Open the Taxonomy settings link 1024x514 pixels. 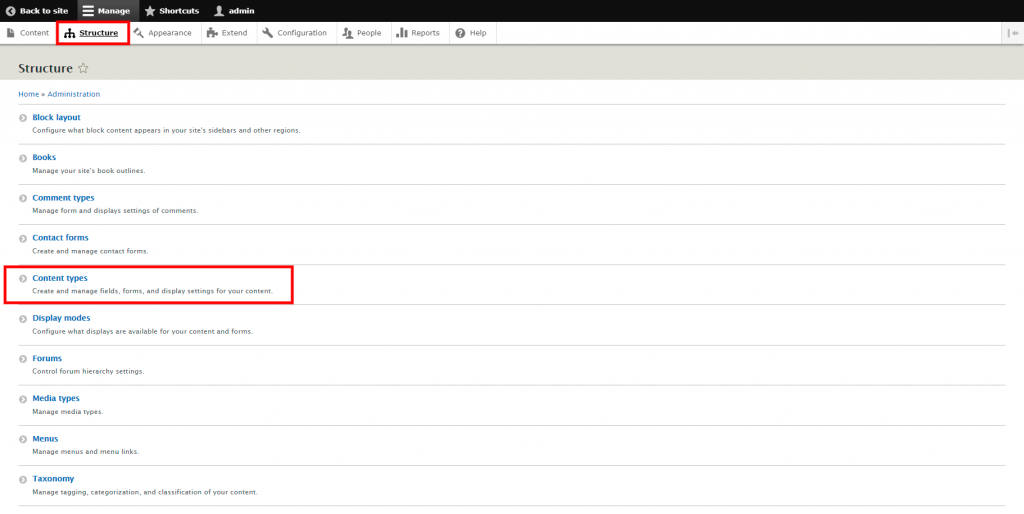pyautogui.click(x=53, y=478)
